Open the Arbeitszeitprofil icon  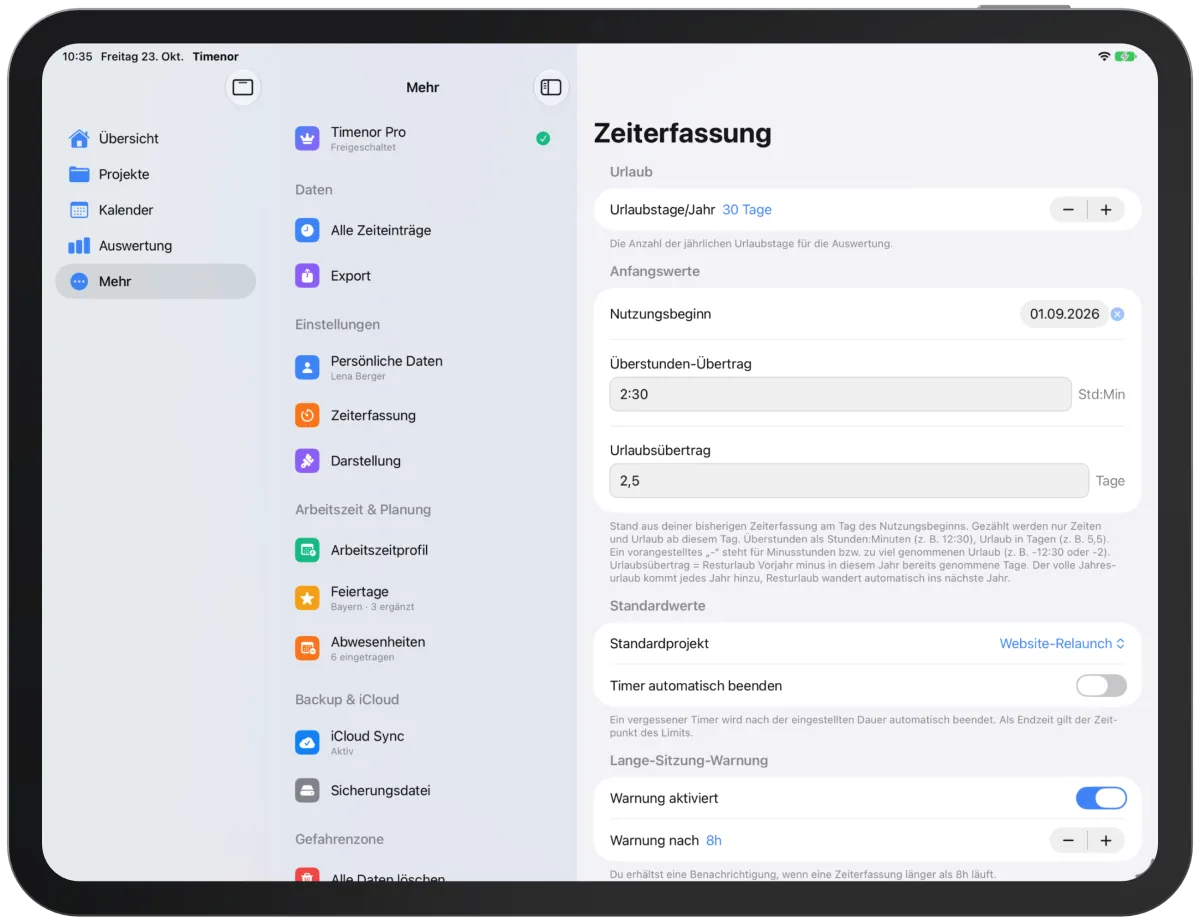pos(307,550)
